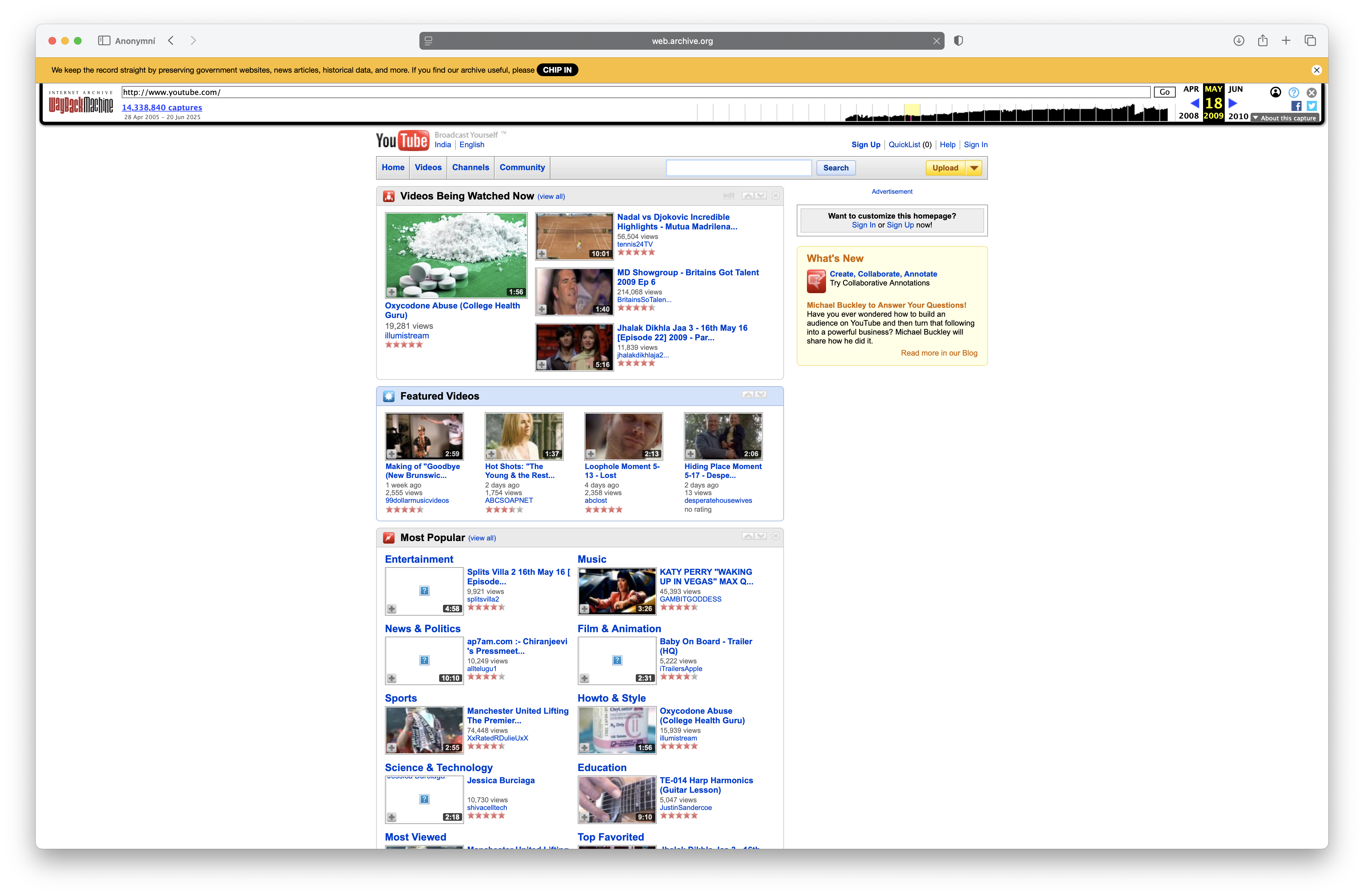This screenshot has width=1364, height=896.
Task: Add Nadal vs Djokovic video to QuickList
Action: [x=541, y=254]
